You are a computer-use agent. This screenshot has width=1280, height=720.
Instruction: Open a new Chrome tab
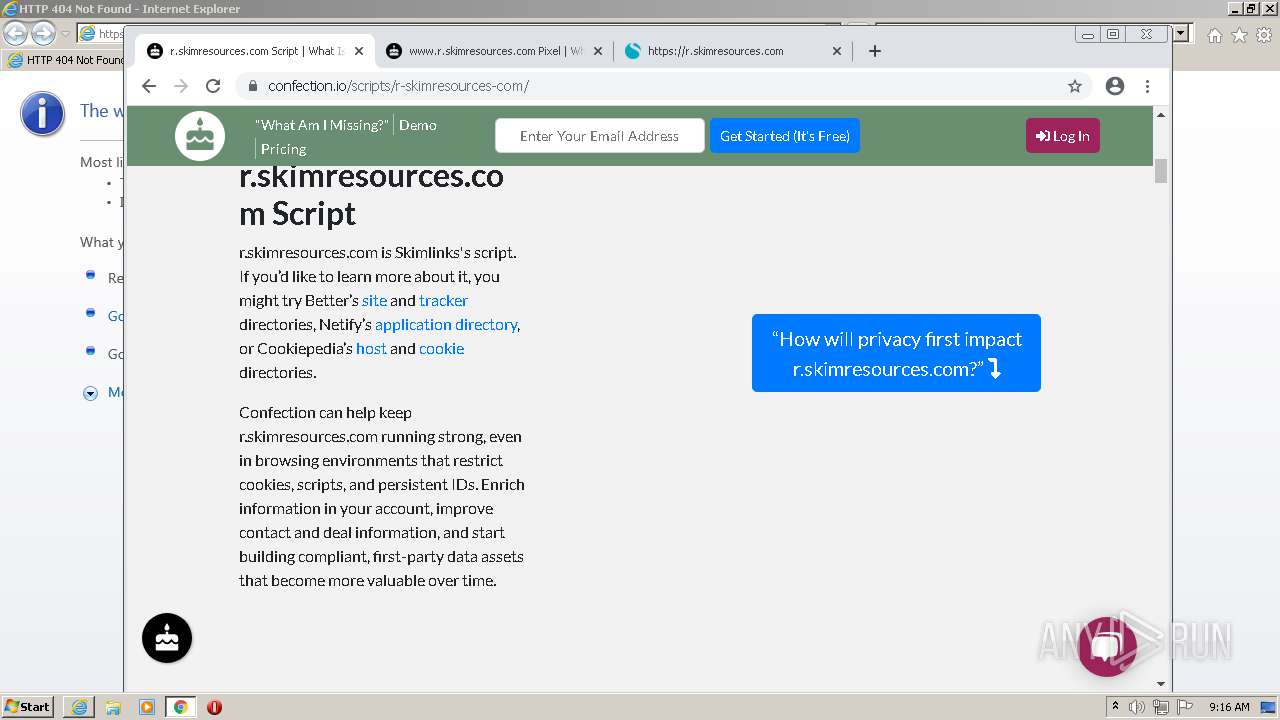pyautogui.click(x=875, y=51)
